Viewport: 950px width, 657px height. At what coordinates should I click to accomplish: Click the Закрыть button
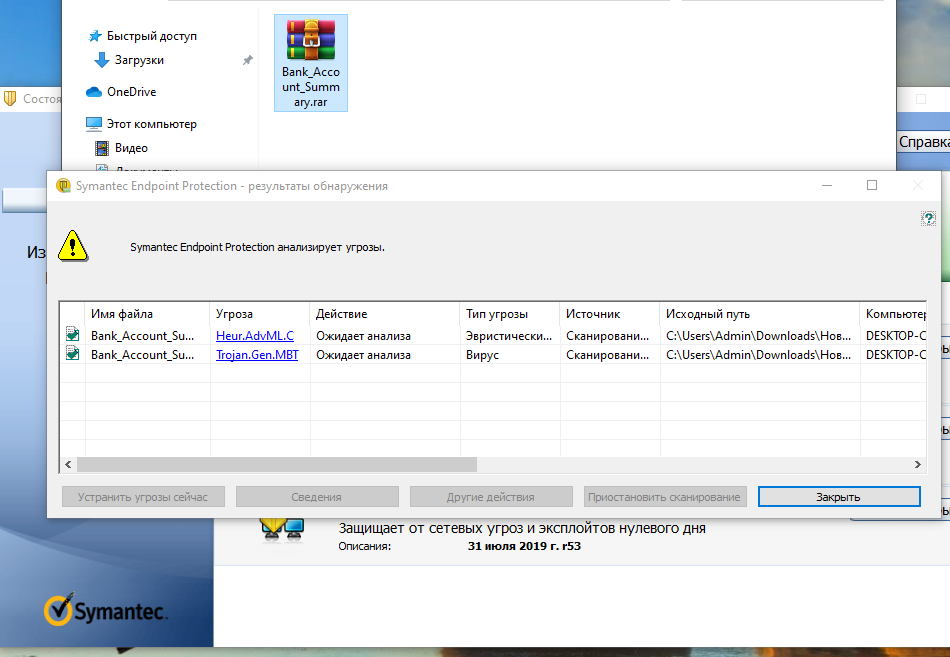(x=839, y=497)
